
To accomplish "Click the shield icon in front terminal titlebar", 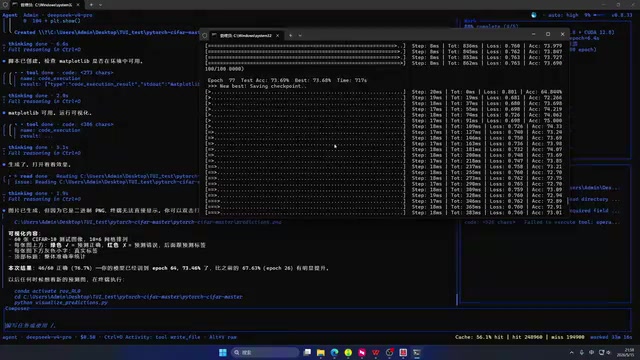I will coord(204,36).
